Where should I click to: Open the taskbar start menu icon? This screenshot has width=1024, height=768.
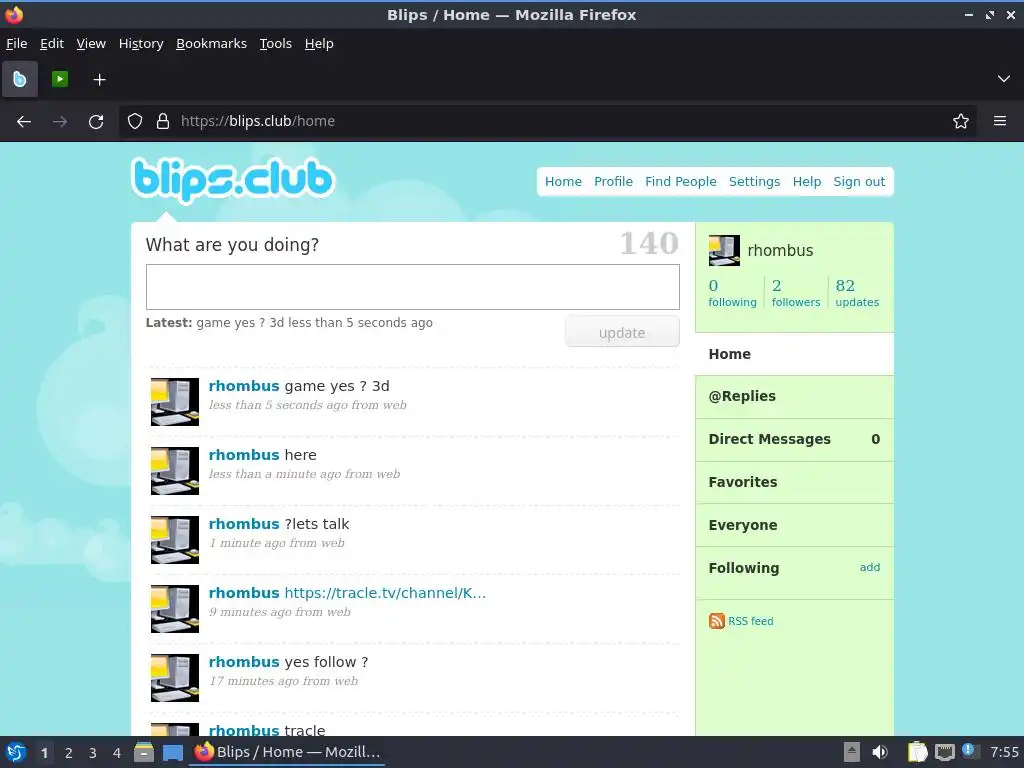pos(16,752)
